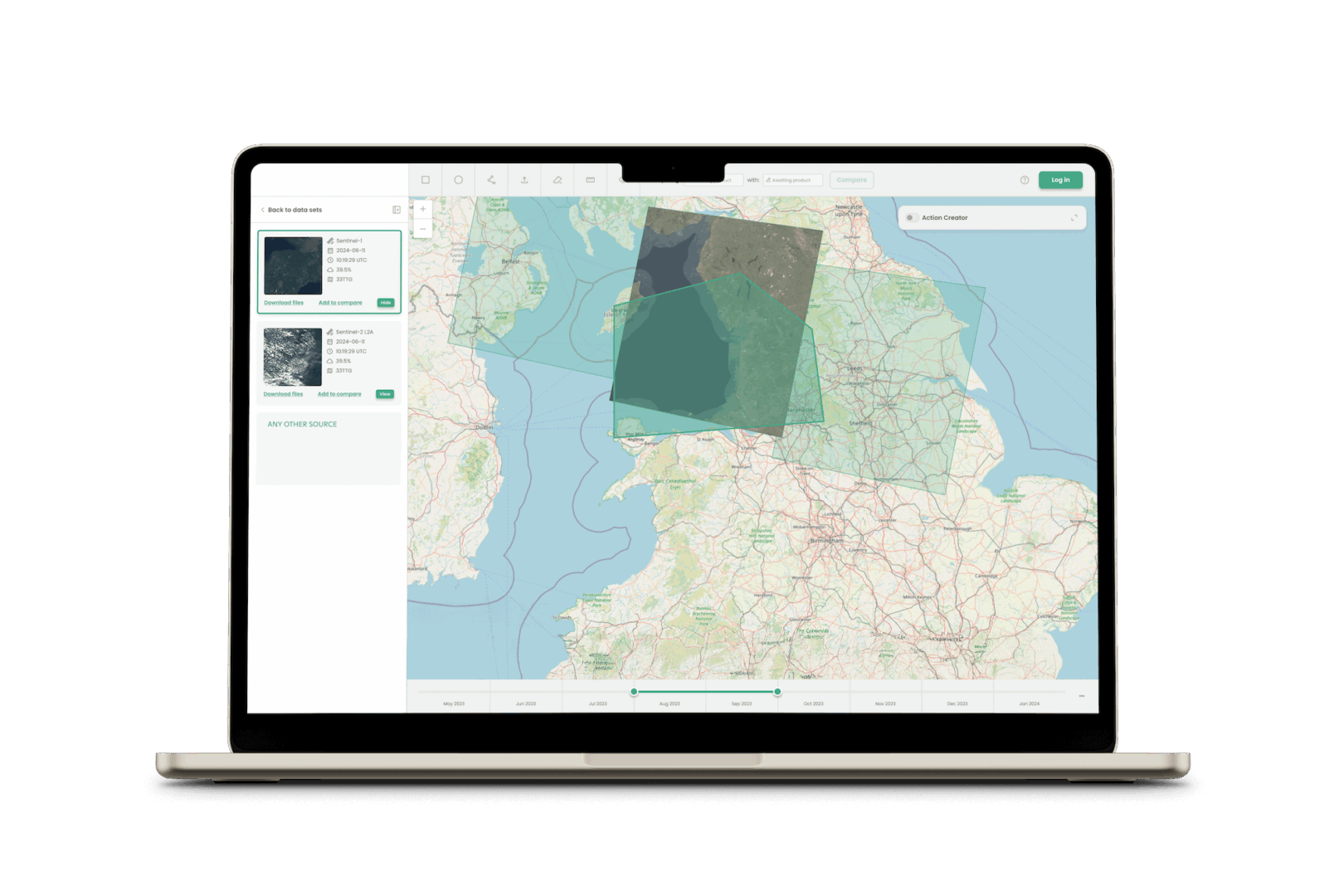Click the Awaiting product field after 'with:'

coord(792,180)
